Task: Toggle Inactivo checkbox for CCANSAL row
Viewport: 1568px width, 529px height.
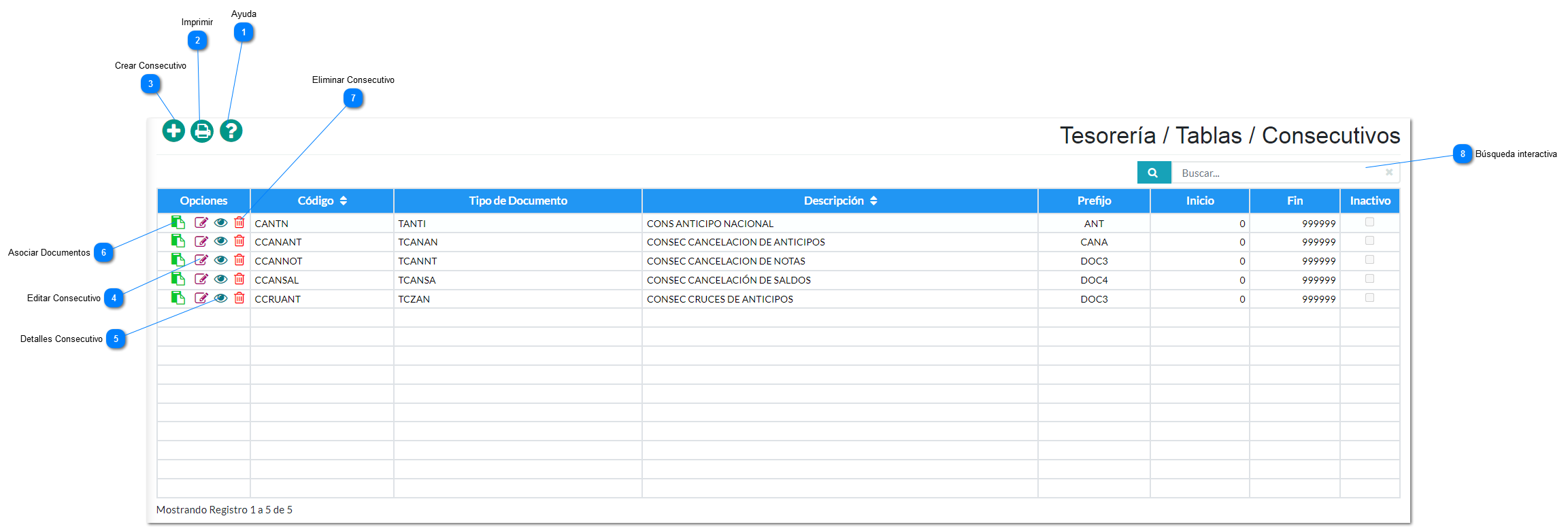Action: click(1369, 279)
